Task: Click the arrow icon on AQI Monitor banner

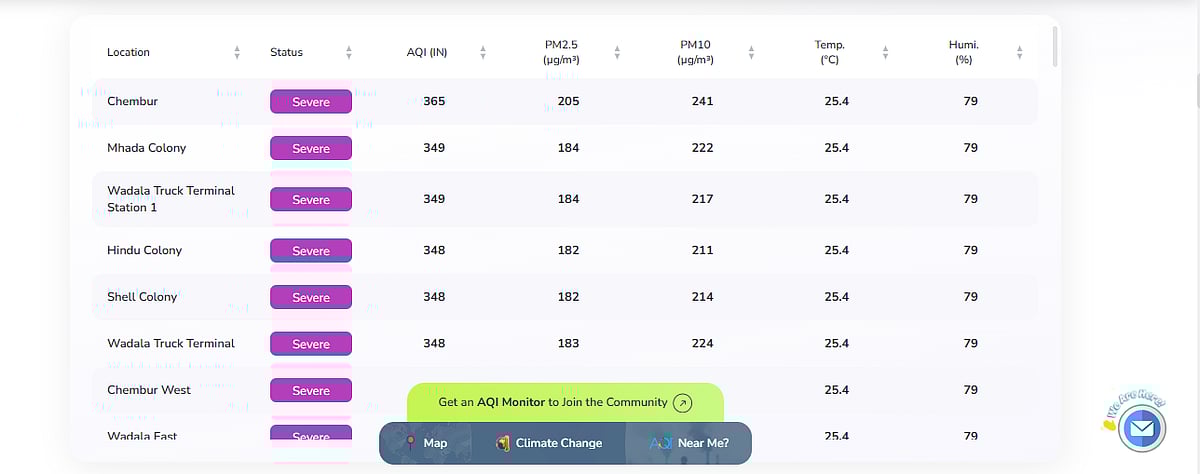Action: 682,403
